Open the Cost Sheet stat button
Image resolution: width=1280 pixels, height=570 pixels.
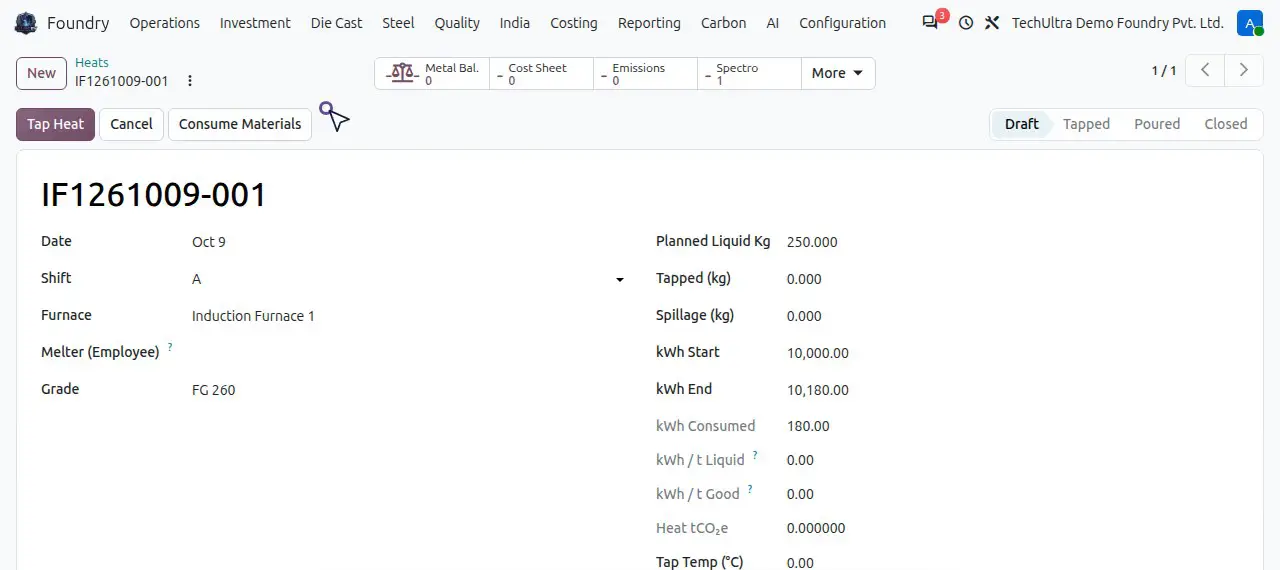point(541,73)
